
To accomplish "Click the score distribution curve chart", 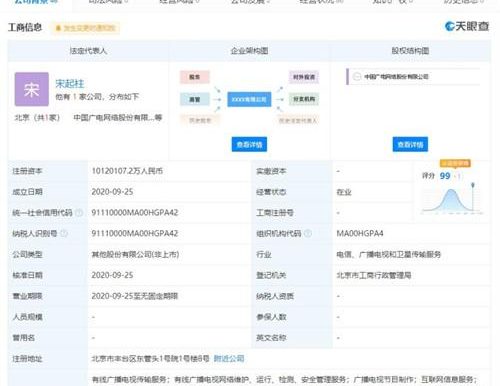I will 452,199.
